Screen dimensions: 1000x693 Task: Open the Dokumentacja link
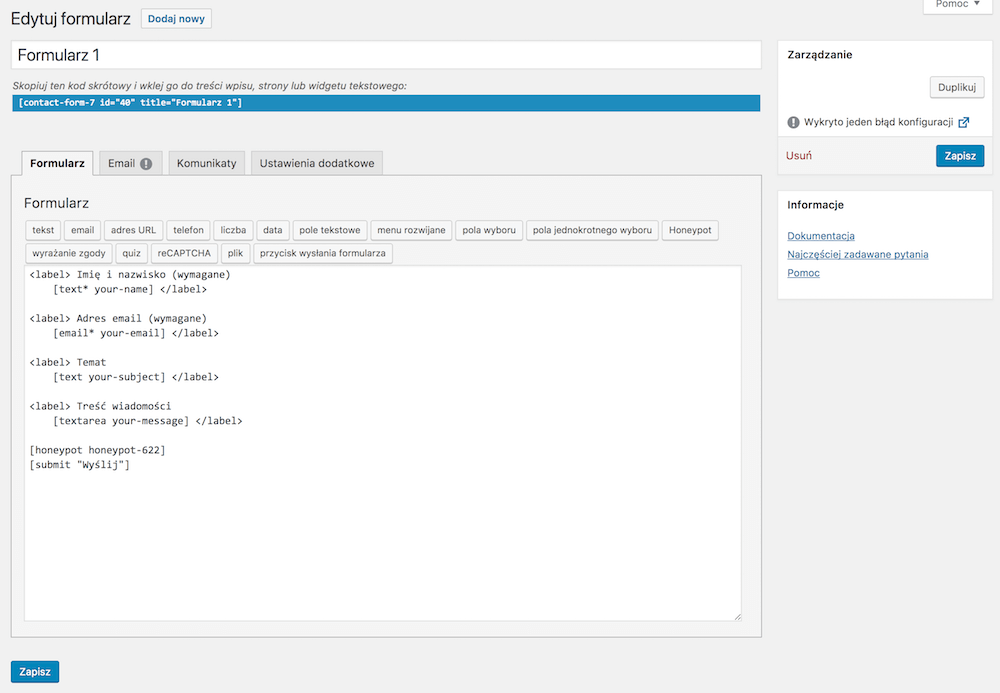pos(821,236)
